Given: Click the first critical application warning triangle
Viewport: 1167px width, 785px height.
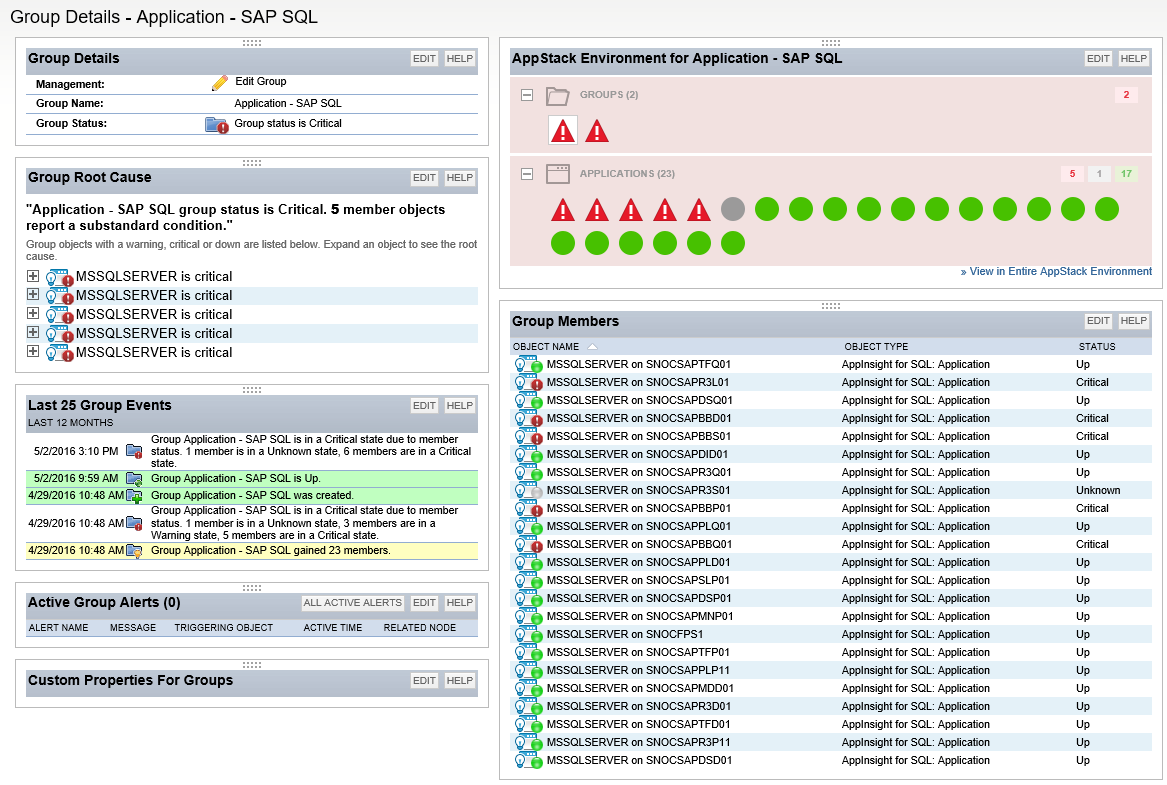Looking at the screenshot, I should [x=563, y=210].
